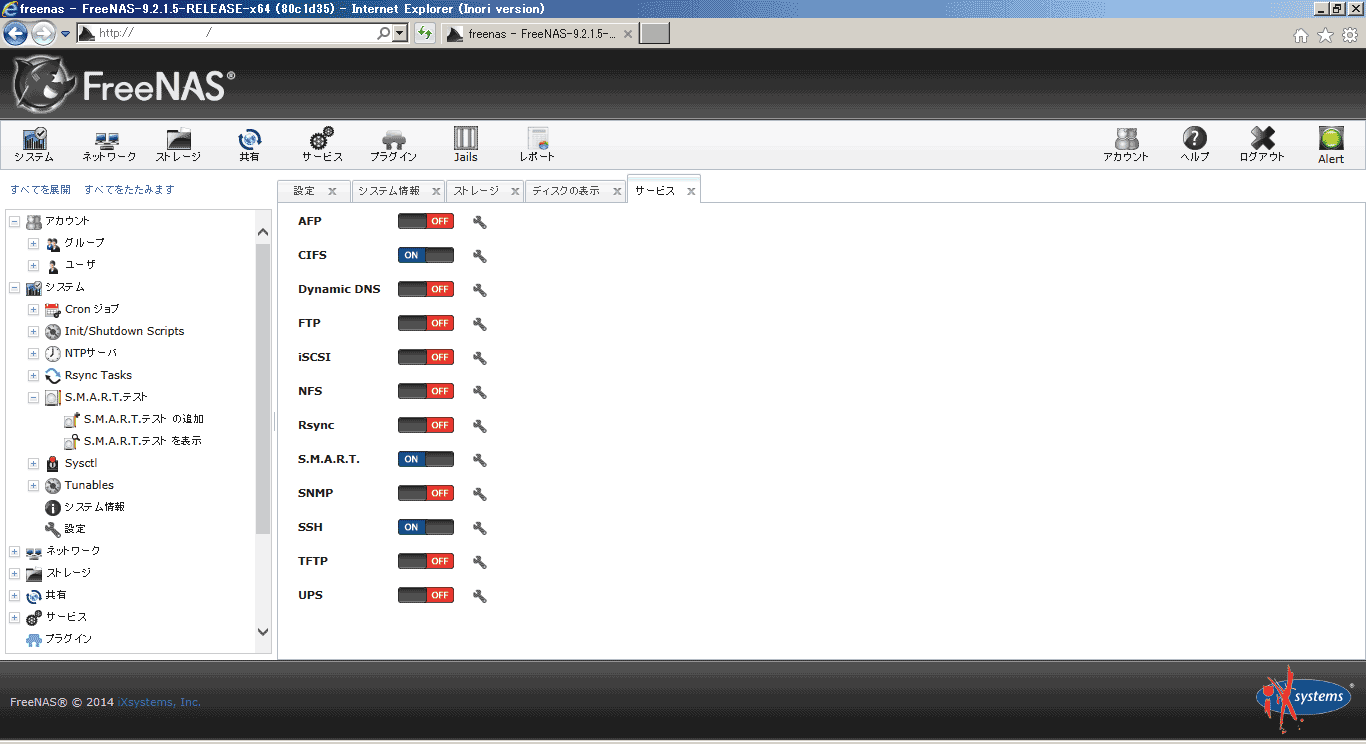Turn on the AFP service toggle
This screenshot has width=1366, height=744.
click(426, 221)
